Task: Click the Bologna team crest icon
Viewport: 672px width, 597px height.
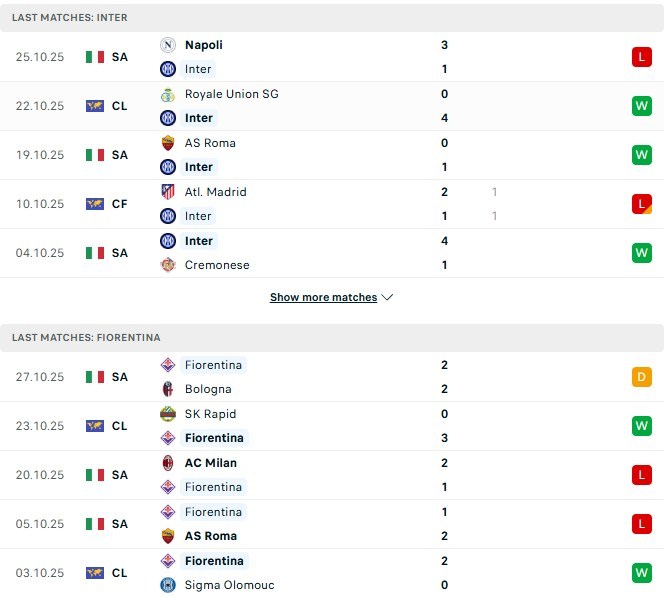Action: pos(168,389)
